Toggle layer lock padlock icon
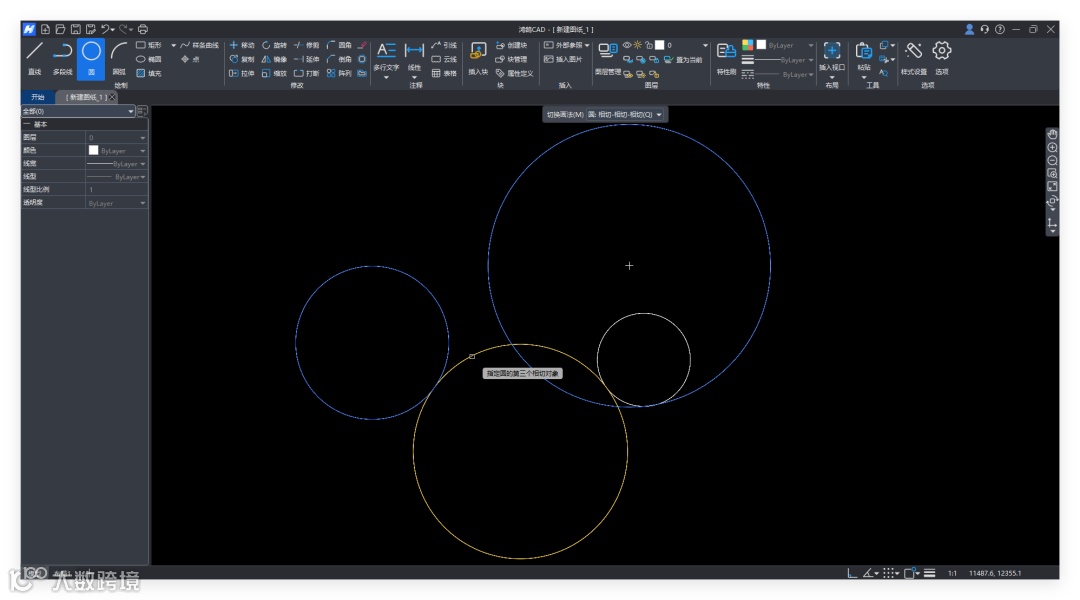This screenshot has width=1080, height=600. coord(649,45)
